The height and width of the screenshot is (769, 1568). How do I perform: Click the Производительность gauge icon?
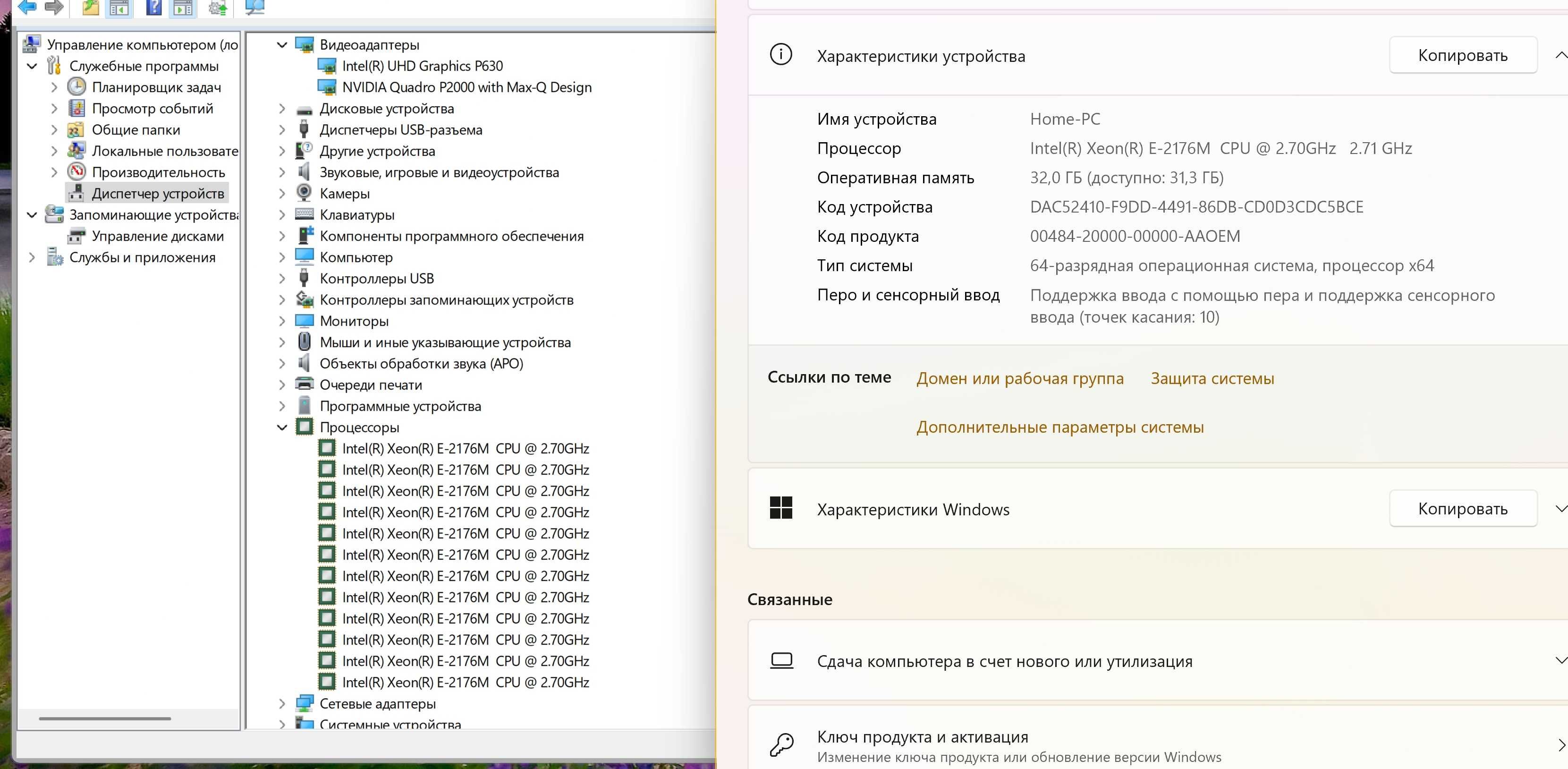[76, 171]
